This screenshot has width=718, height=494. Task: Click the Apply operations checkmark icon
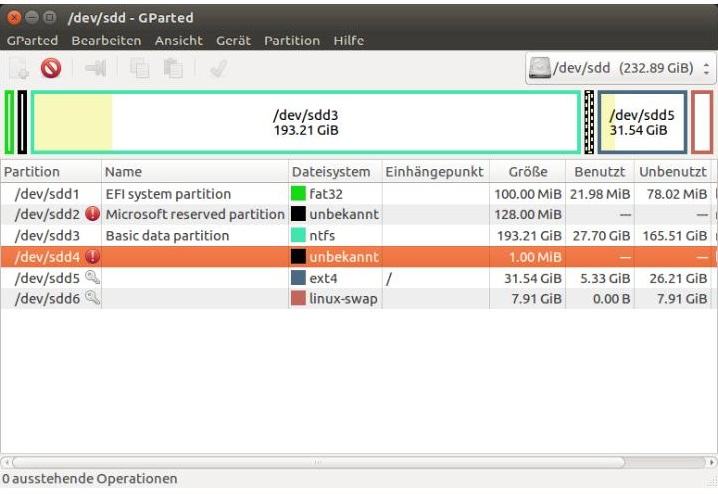coord(218,69)
